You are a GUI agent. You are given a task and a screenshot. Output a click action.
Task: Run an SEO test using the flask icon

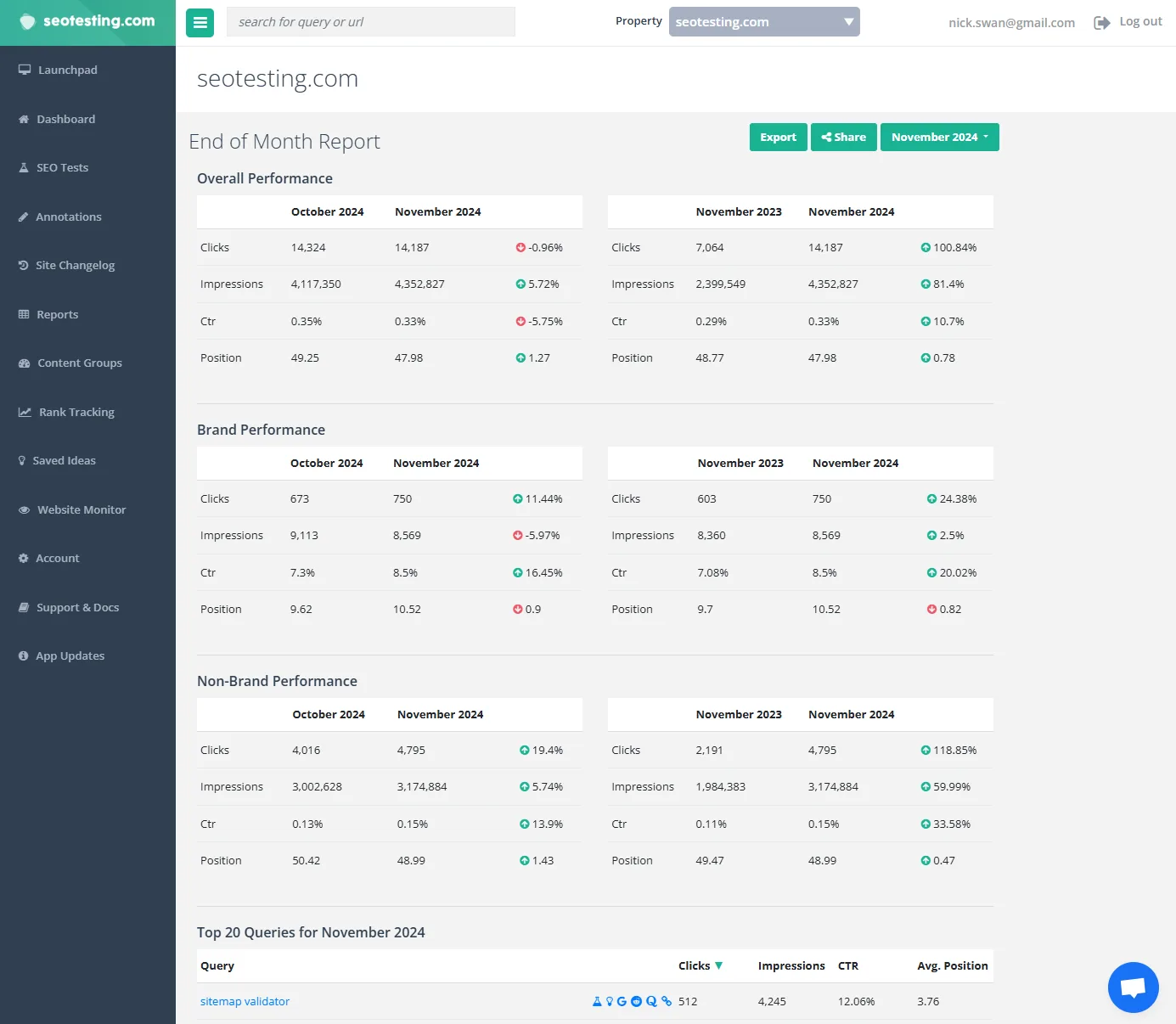point(597,1001)
